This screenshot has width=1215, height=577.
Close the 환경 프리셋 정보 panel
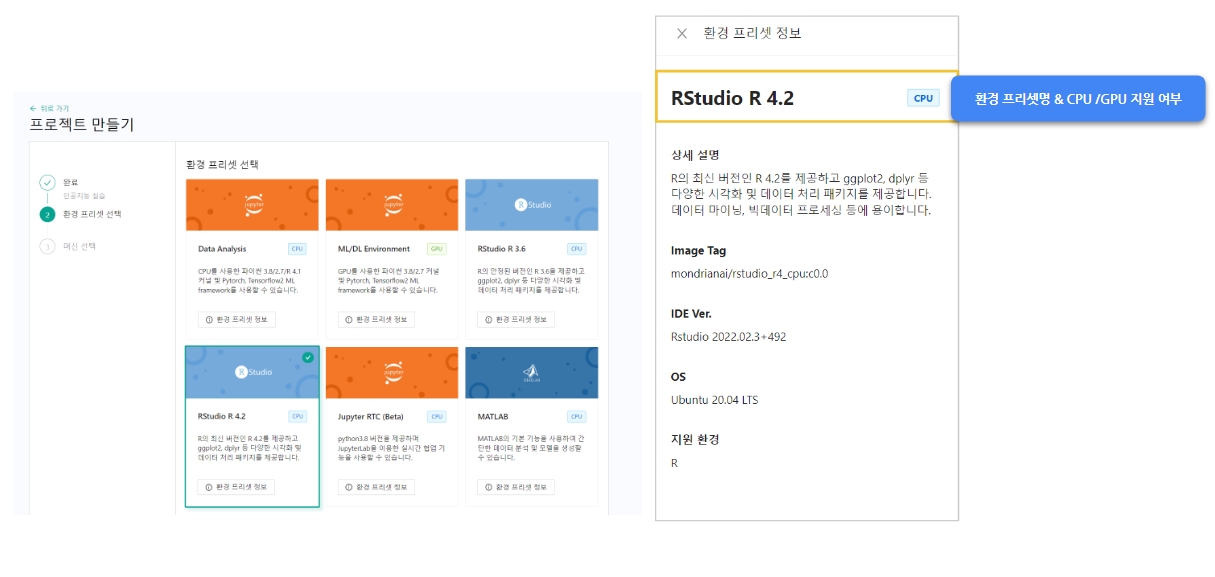[682, 33]
